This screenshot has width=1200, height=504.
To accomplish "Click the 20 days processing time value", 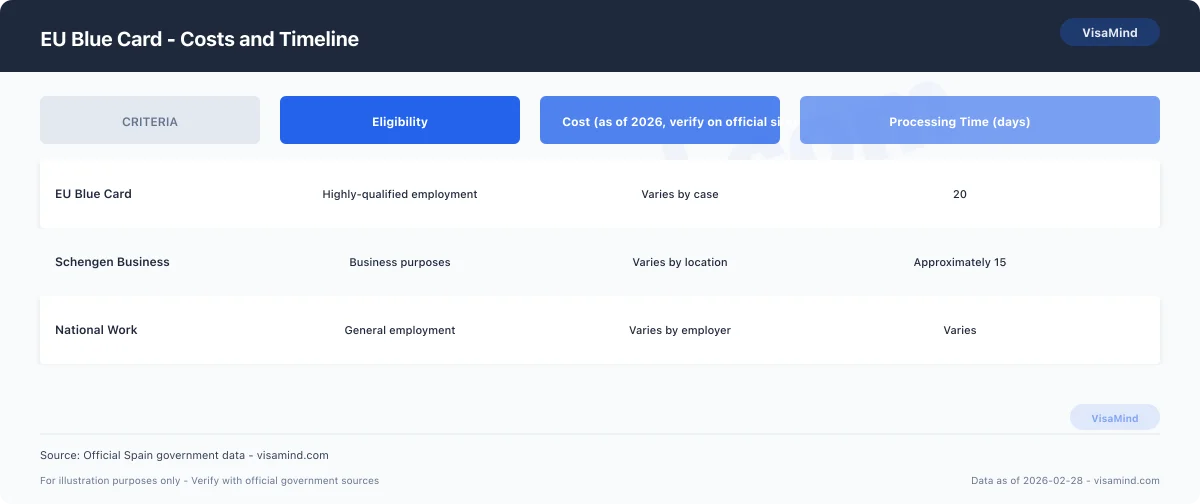I will [960, 194].
